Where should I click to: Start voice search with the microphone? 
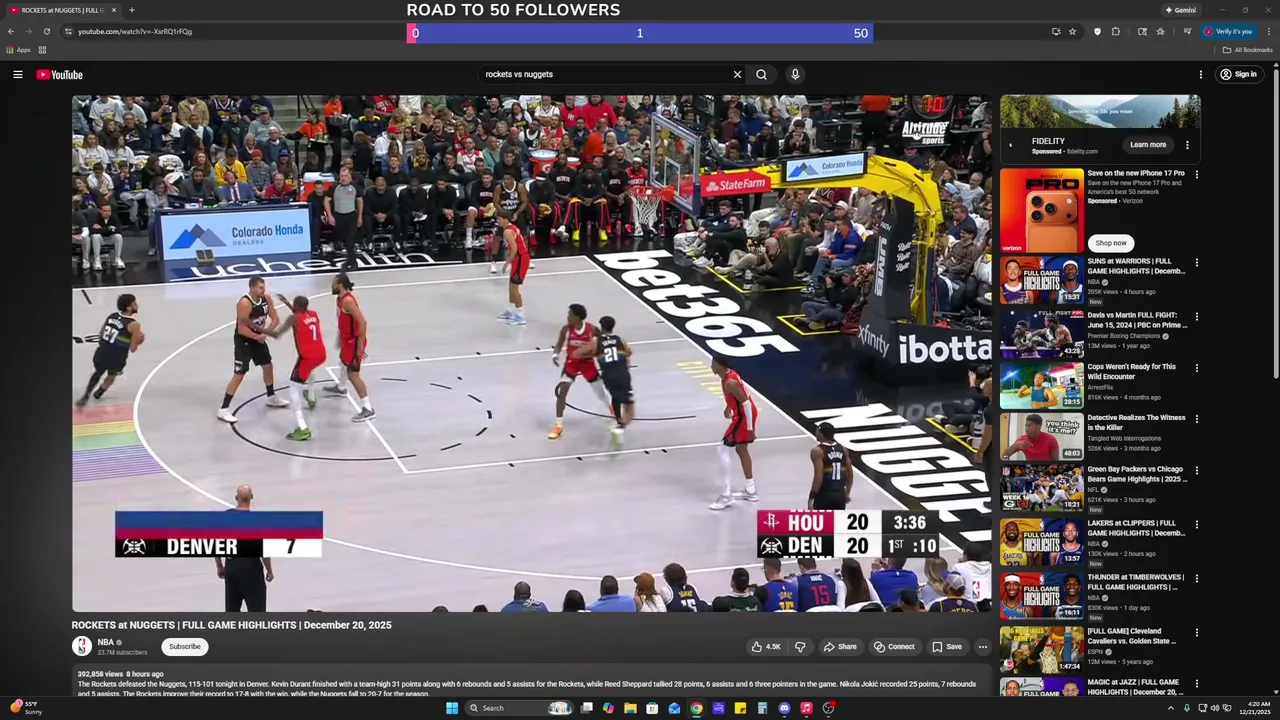795,74
